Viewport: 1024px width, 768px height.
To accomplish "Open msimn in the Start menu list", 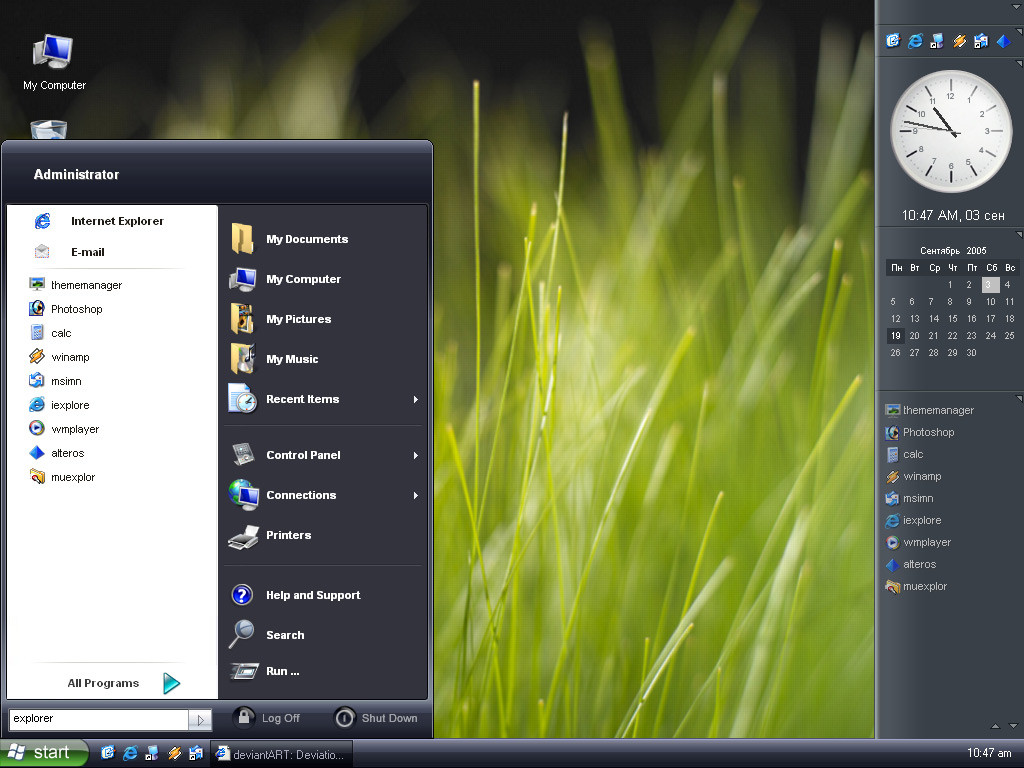I will (56, 381).
